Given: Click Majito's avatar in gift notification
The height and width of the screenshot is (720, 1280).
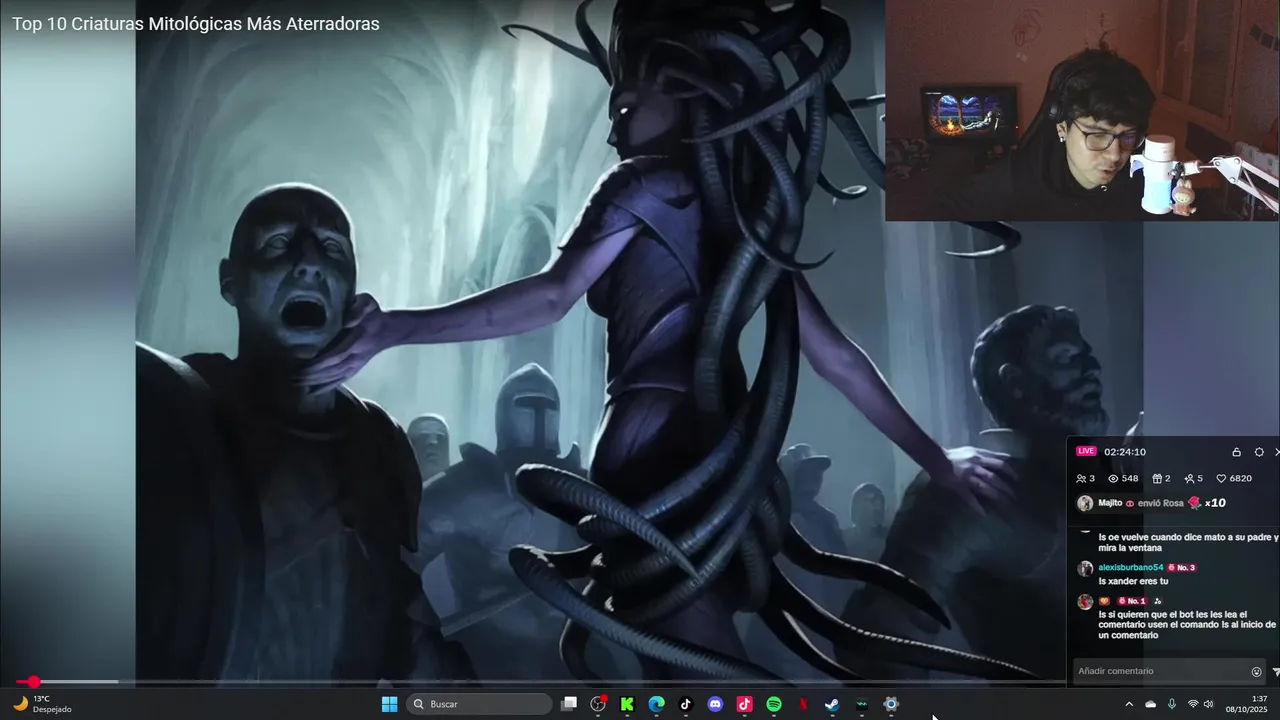Looking at the screenshot, I should [x=1085, y=503].
